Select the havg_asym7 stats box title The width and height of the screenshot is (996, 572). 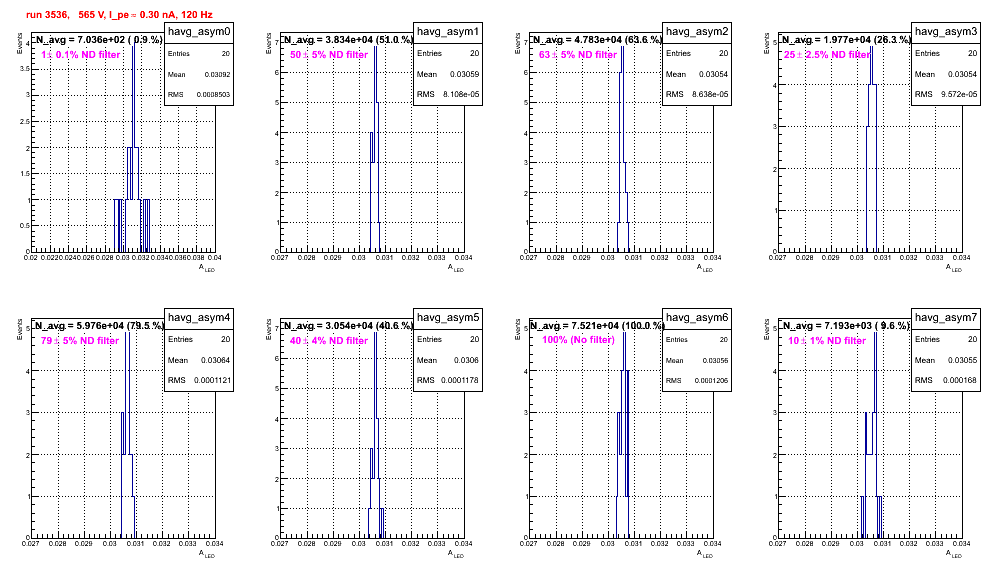946,317
